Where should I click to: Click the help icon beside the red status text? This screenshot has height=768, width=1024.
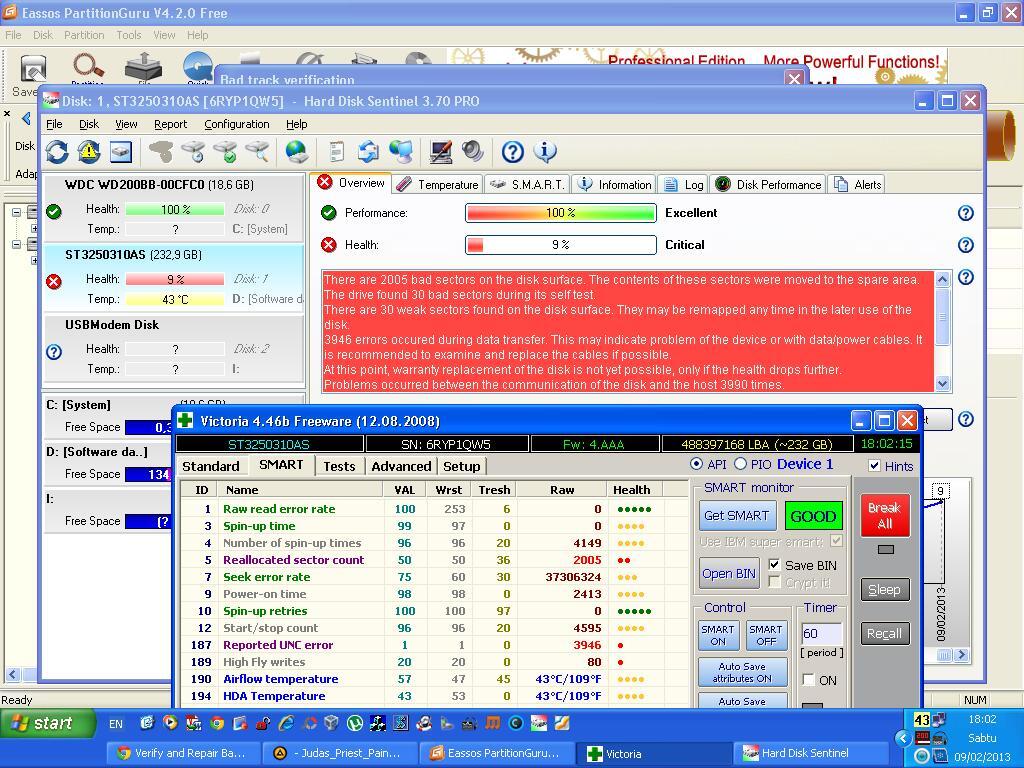click(x=966, y=278)
